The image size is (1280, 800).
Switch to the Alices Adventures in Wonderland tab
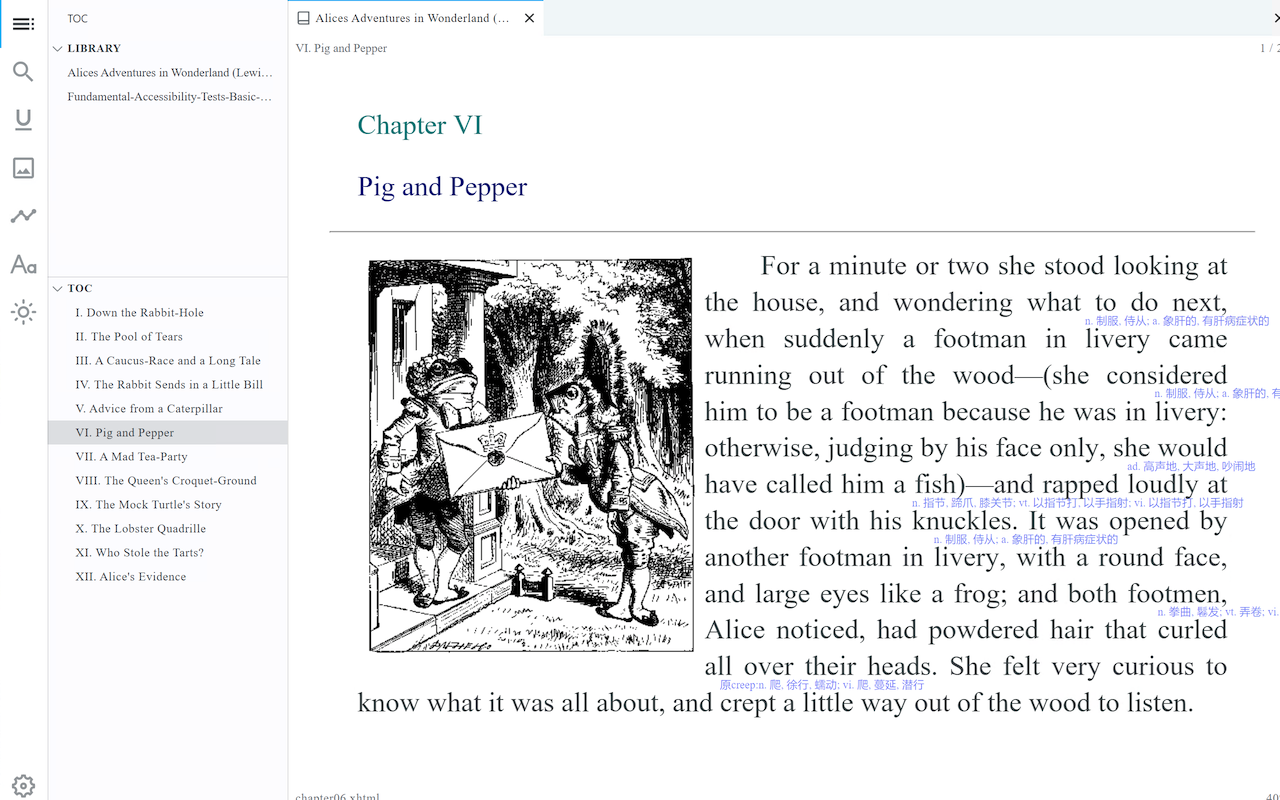click(x=410, y=18)
